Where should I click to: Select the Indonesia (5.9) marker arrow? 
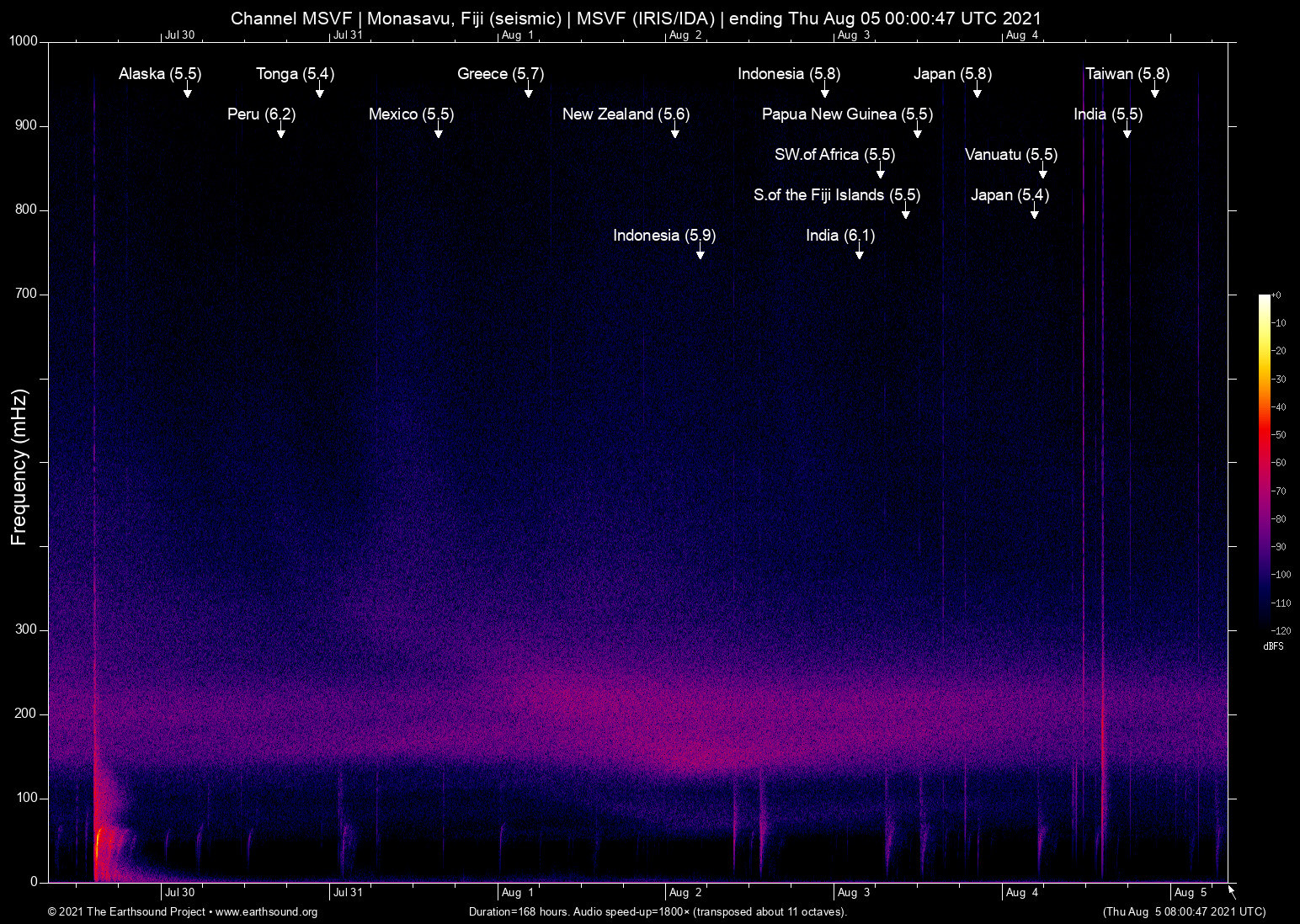701,252
